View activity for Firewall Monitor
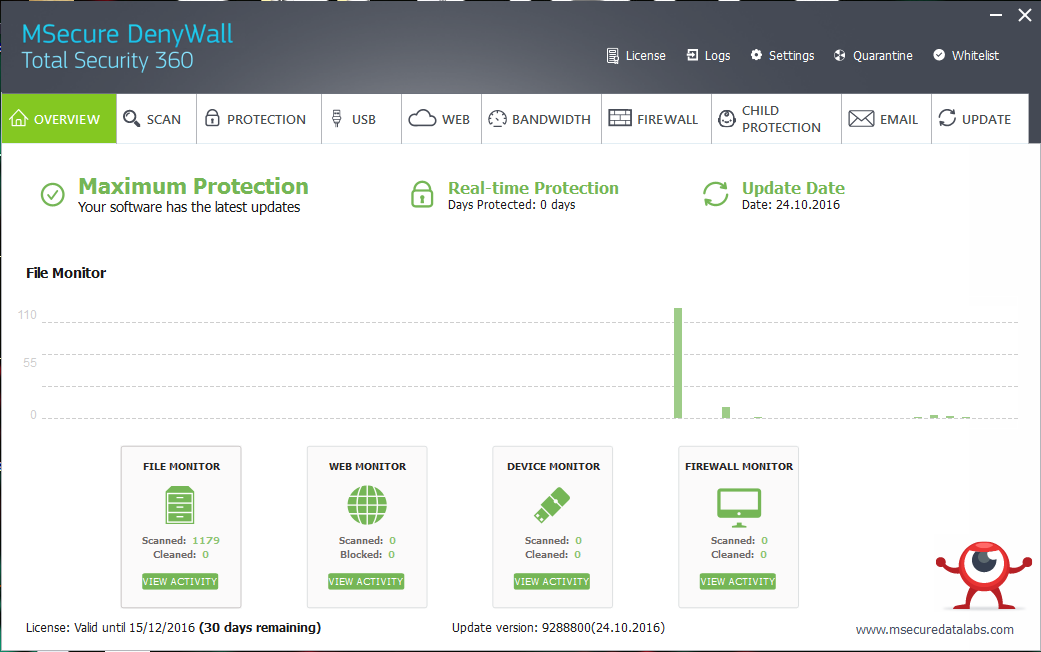 coord(738,582)
